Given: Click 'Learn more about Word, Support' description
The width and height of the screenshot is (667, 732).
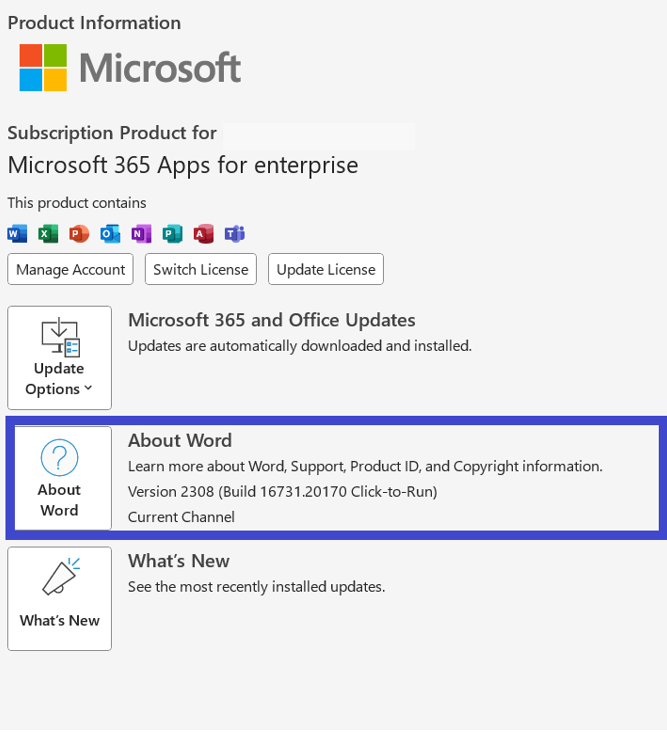Looking at the screenshot, I should (x=365, y=466).
